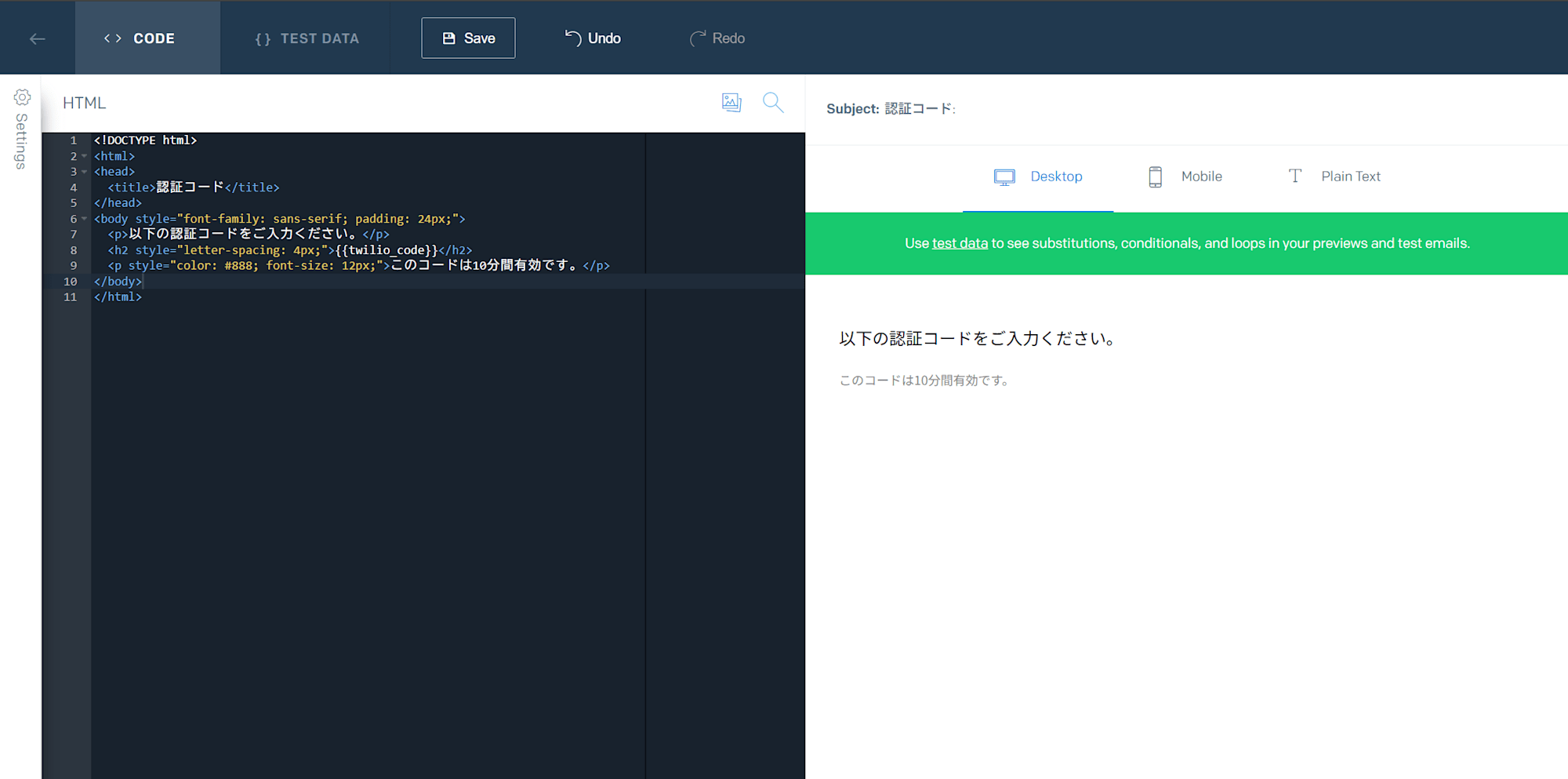This screenshot has width=1568, height=779.
Task: Click the <p> line on code line 7
Action: 249,235
